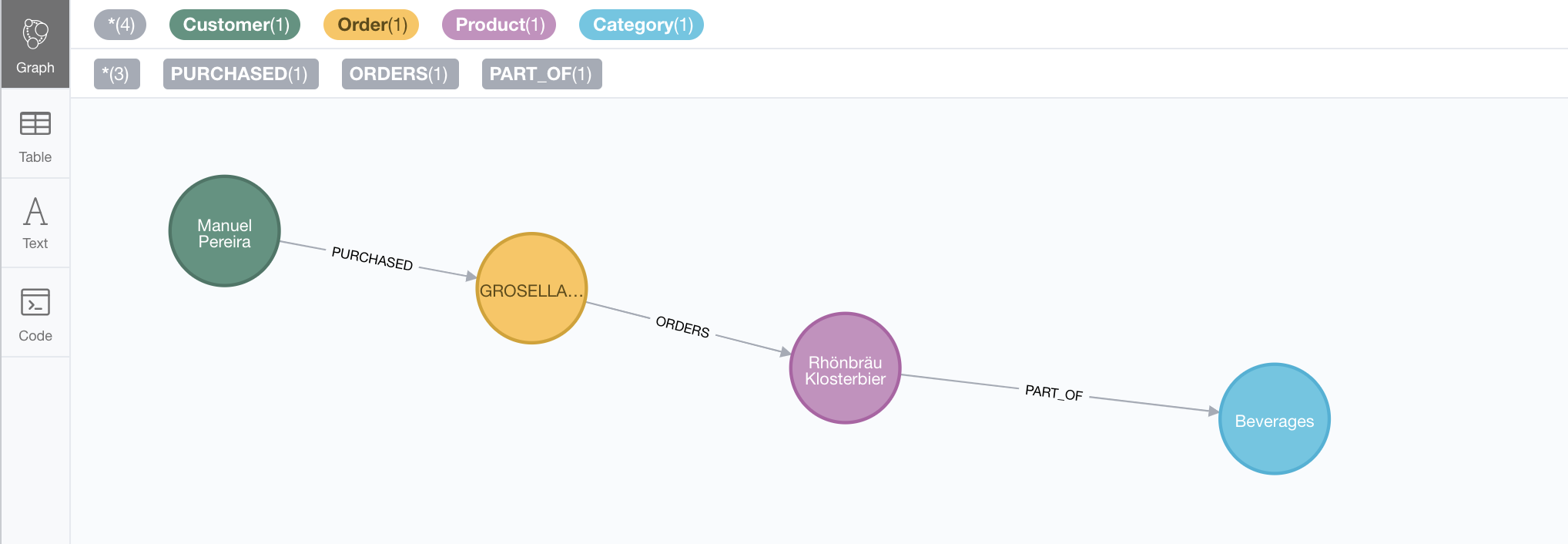Show results in Text view
Screen dimensions: 1568x544
coord(35,223)
